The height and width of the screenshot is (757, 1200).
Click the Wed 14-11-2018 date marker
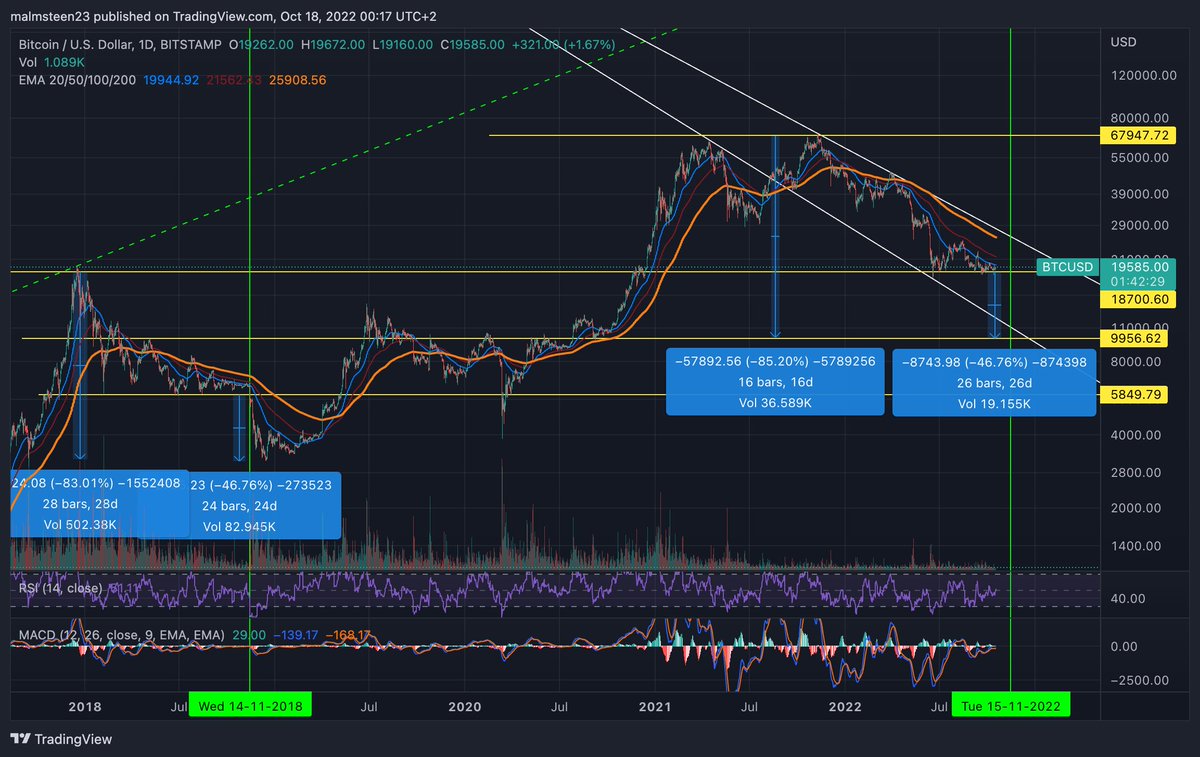(249, 706)
